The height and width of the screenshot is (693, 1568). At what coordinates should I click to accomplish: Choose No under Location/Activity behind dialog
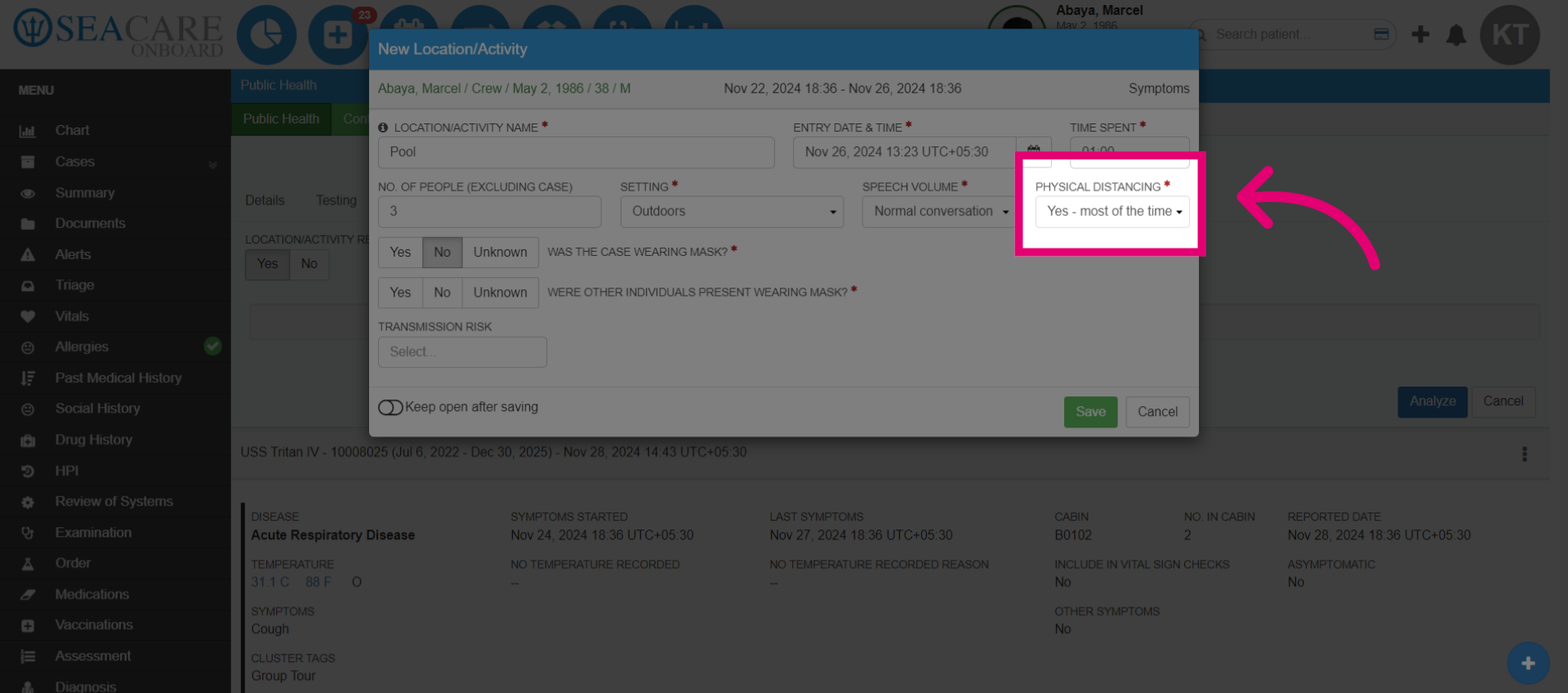(309, 264)
